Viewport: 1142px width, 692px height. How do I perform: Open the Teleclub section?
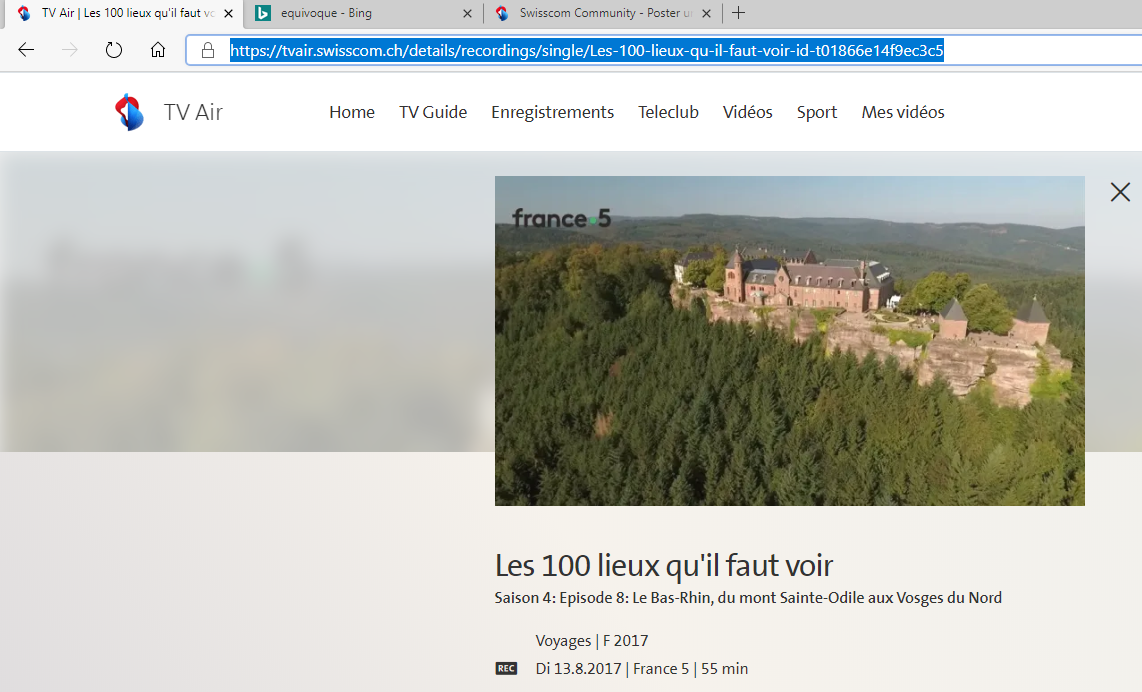668,112
